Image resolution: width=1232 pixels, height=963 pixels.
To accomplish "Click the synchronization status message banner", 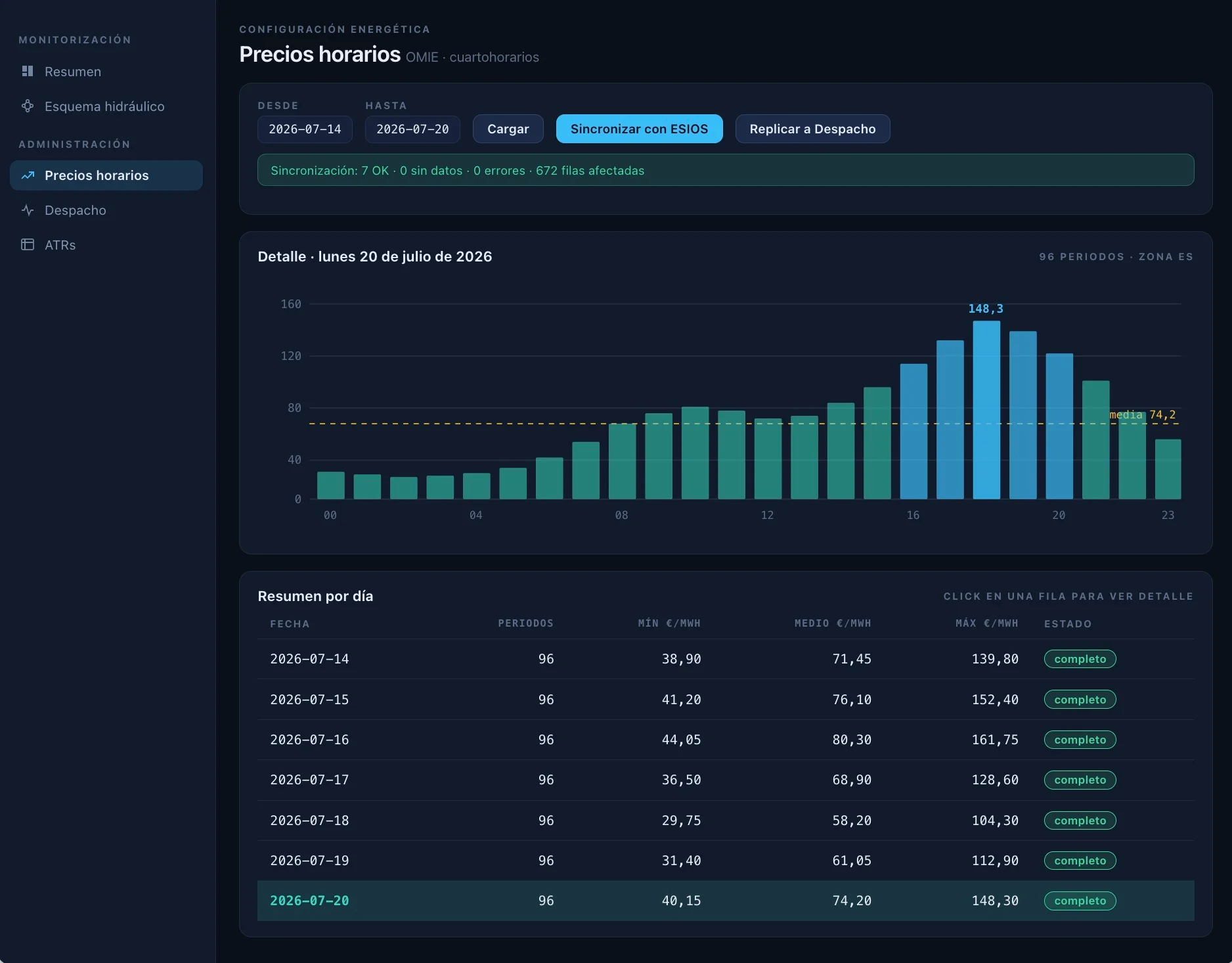I will click(726, 170).
